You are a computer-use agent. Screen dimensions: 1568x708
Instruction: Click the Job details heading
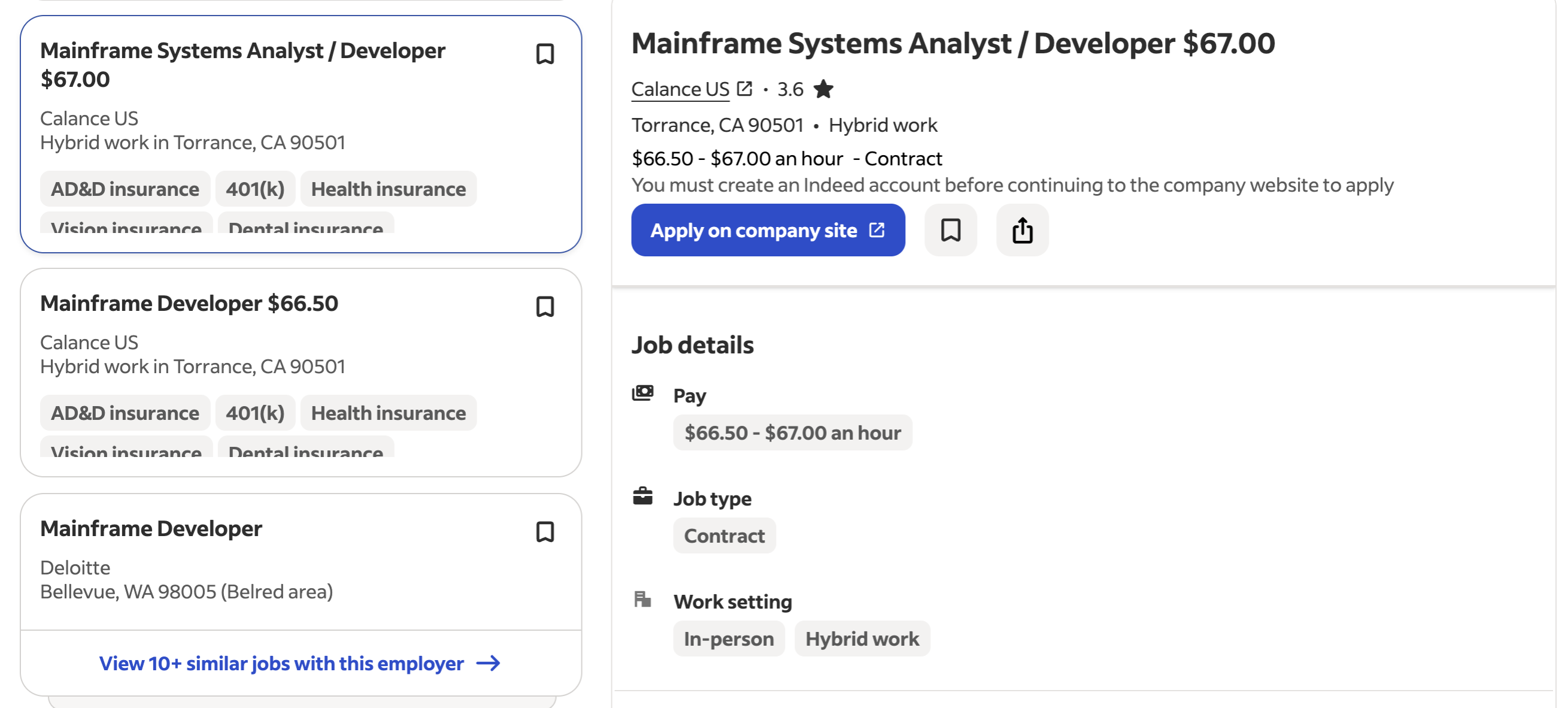692,345
